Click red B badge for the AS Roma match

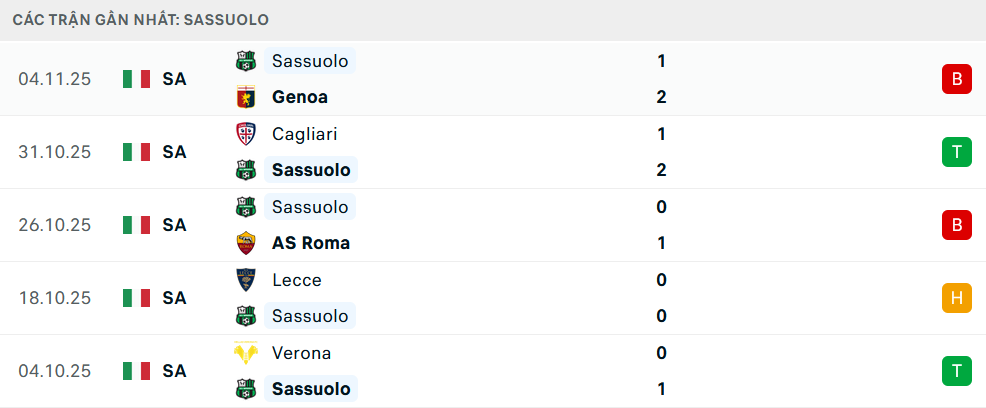956,225
